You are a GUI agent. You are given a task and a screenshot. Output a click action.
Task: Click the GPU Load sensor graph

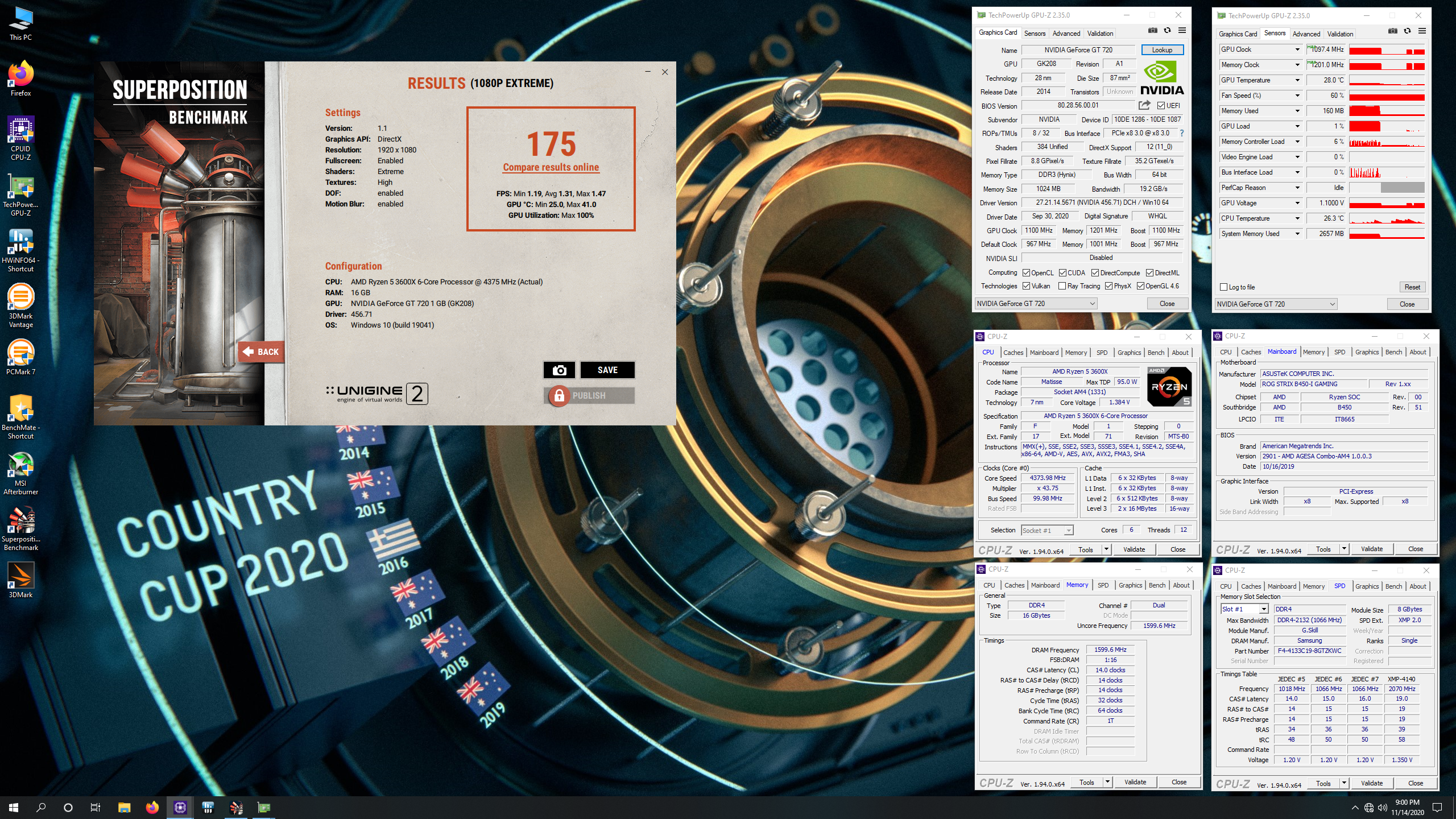pos(1387,126)
